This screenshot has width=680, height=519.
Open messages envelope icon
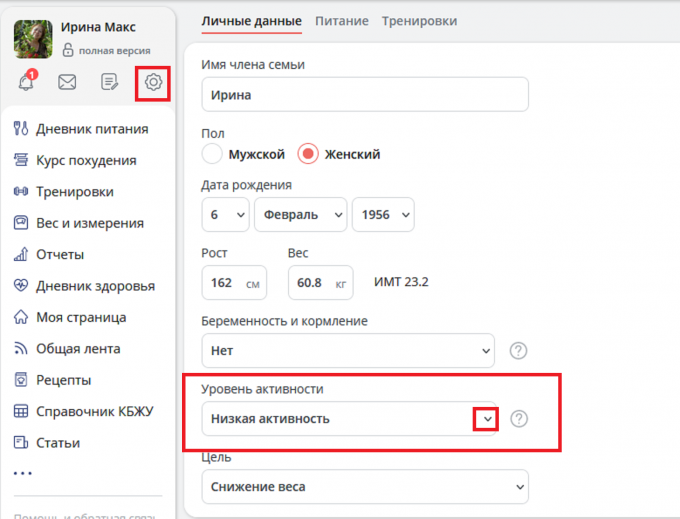click(67, 83)
